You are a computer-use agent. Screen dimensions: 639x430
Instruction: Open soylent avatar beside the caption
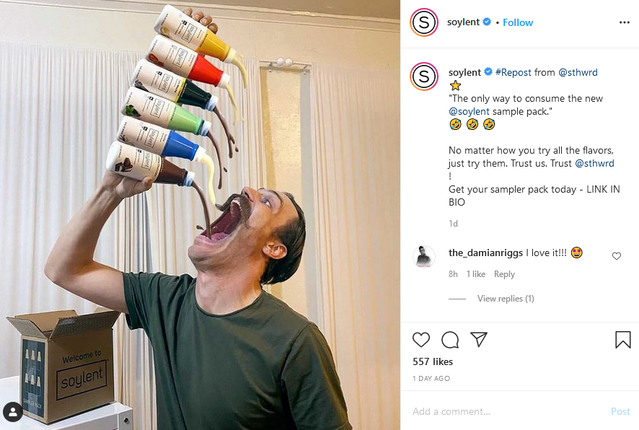coord(424,76)
